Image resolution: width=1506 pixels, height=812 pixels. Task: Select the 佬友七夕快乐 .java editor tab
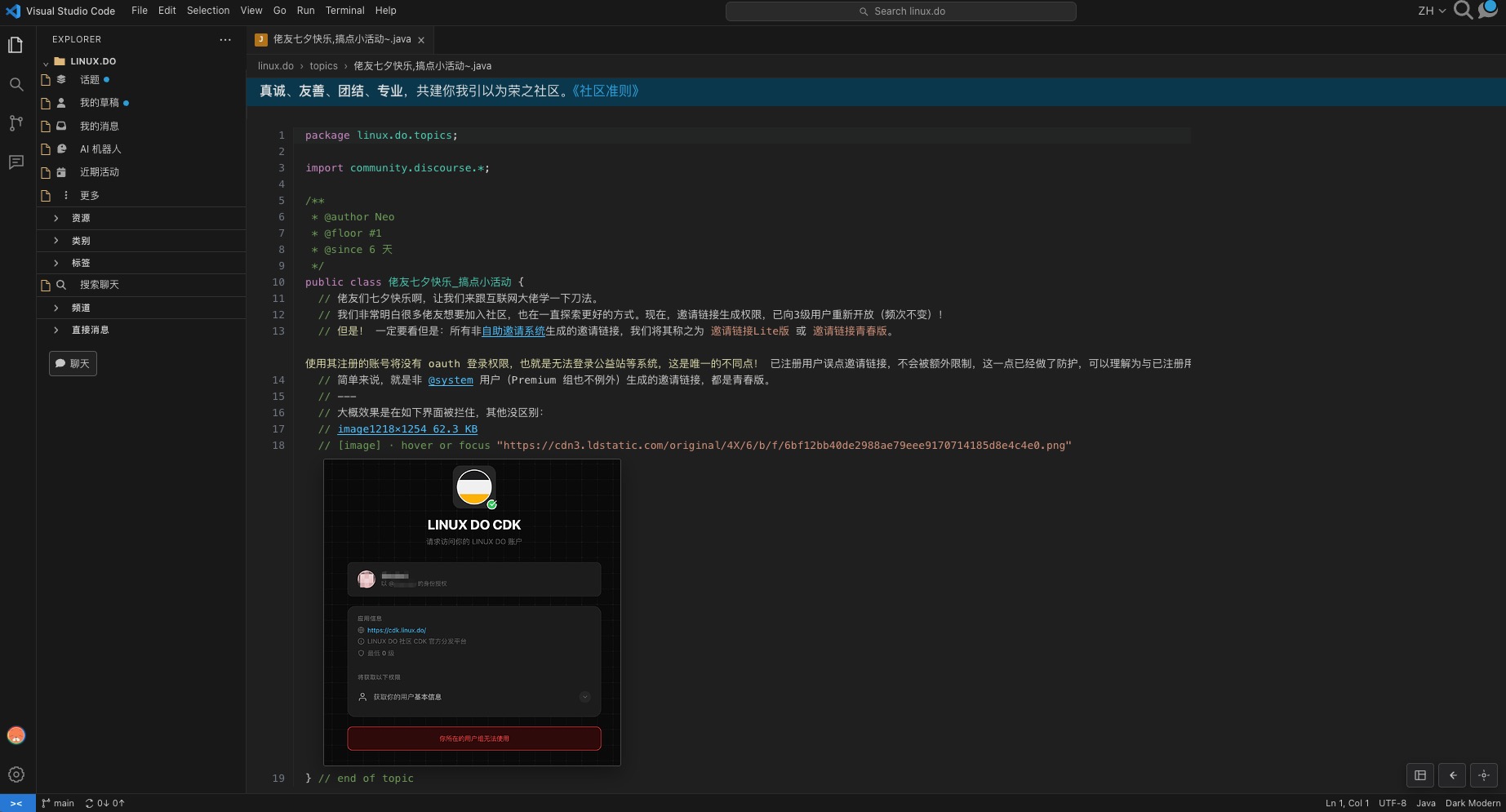point(340,39)
